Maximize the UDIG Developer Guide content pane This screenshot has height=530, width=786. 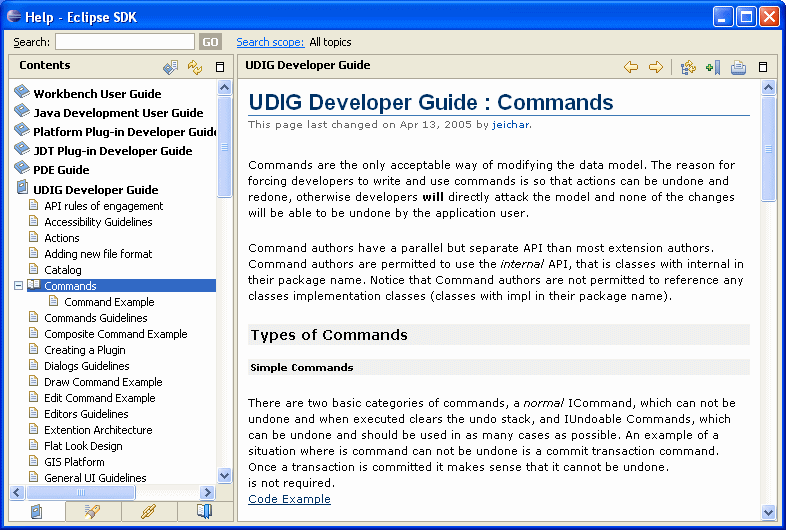click(763, 67)
